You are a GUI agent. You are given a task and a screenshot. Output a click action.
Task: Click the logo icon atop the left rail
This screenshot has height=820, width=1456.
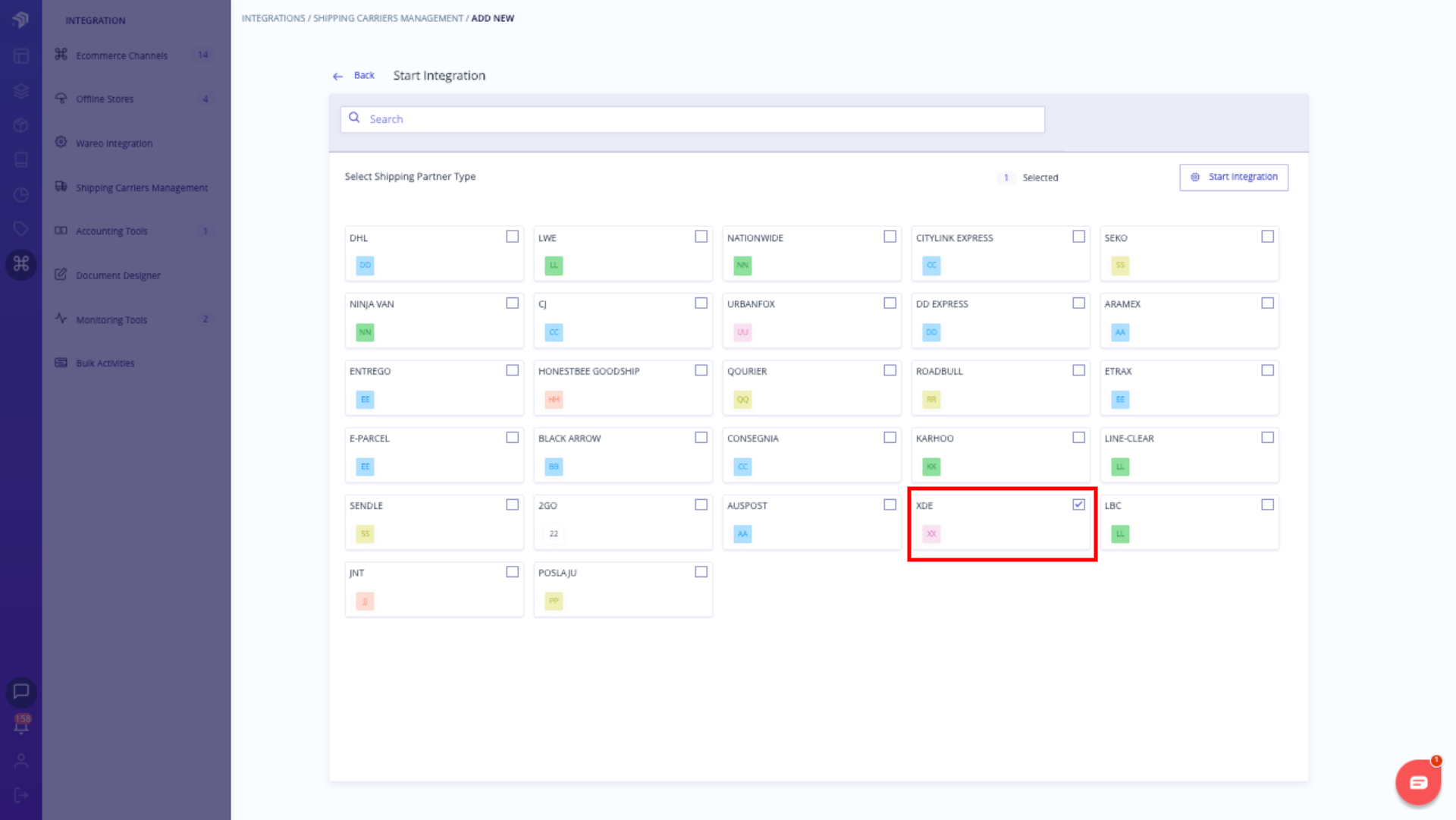tap(20, 20)
